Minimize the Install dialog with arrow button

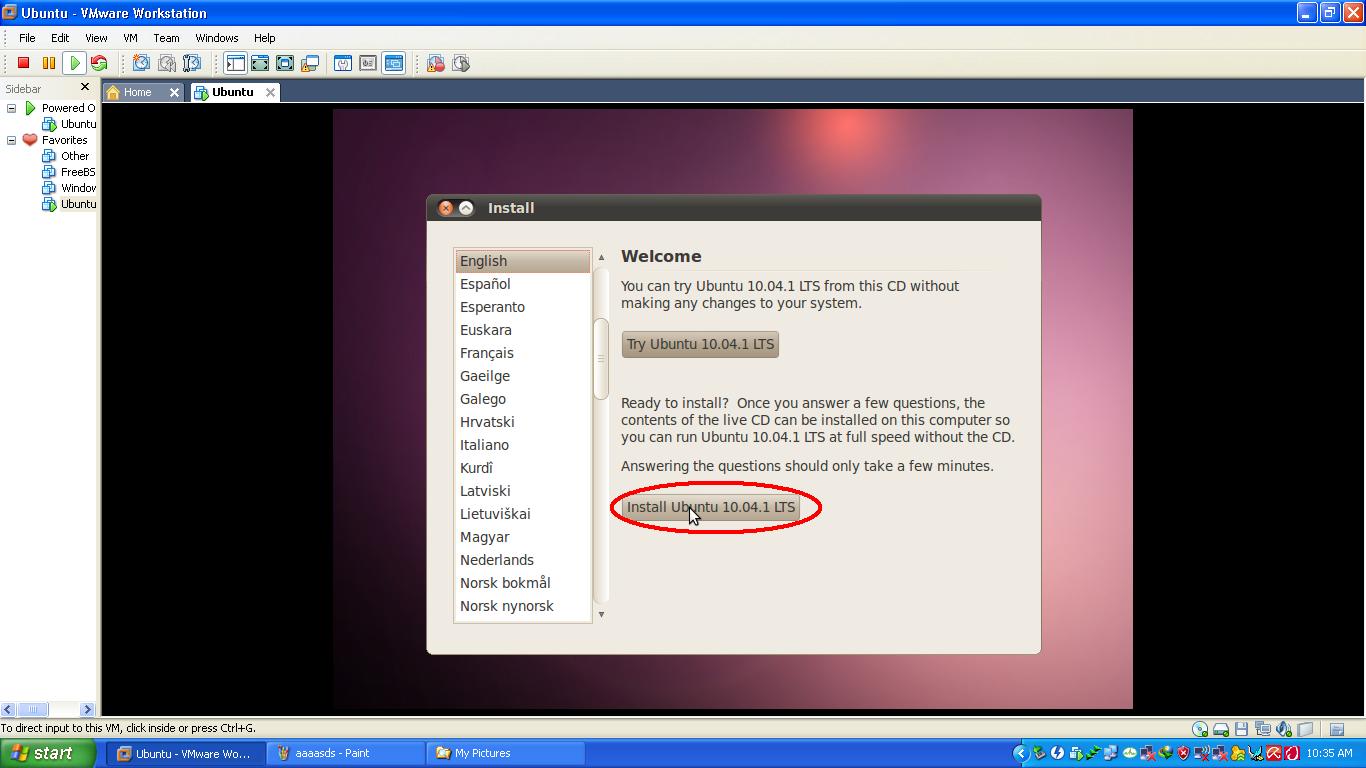pyautogui.click(x=466, y=208)
